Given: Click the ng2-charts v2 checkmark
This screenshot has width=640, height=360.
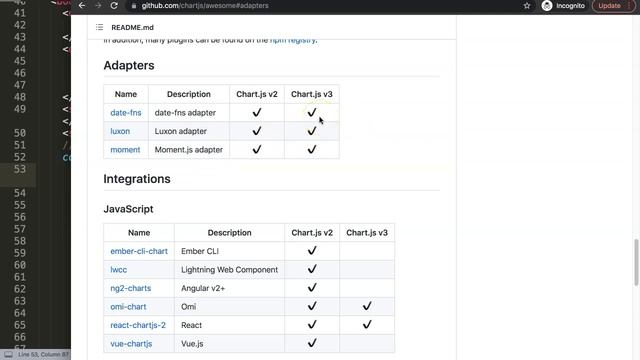Looking at the screenshot, I should coord(312,288).
